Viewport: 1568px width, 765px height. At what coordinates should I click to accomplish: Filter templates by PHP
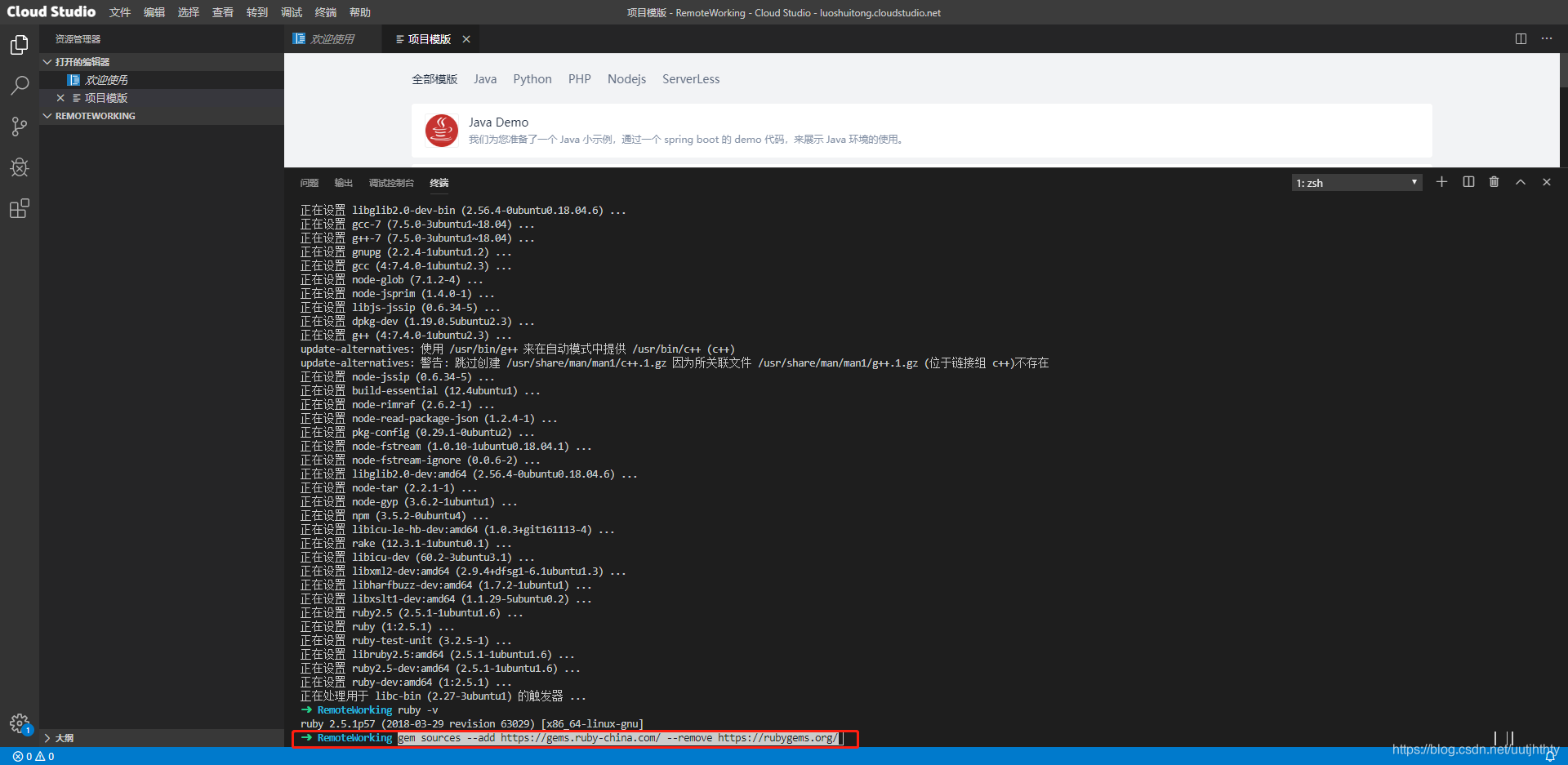580,79
